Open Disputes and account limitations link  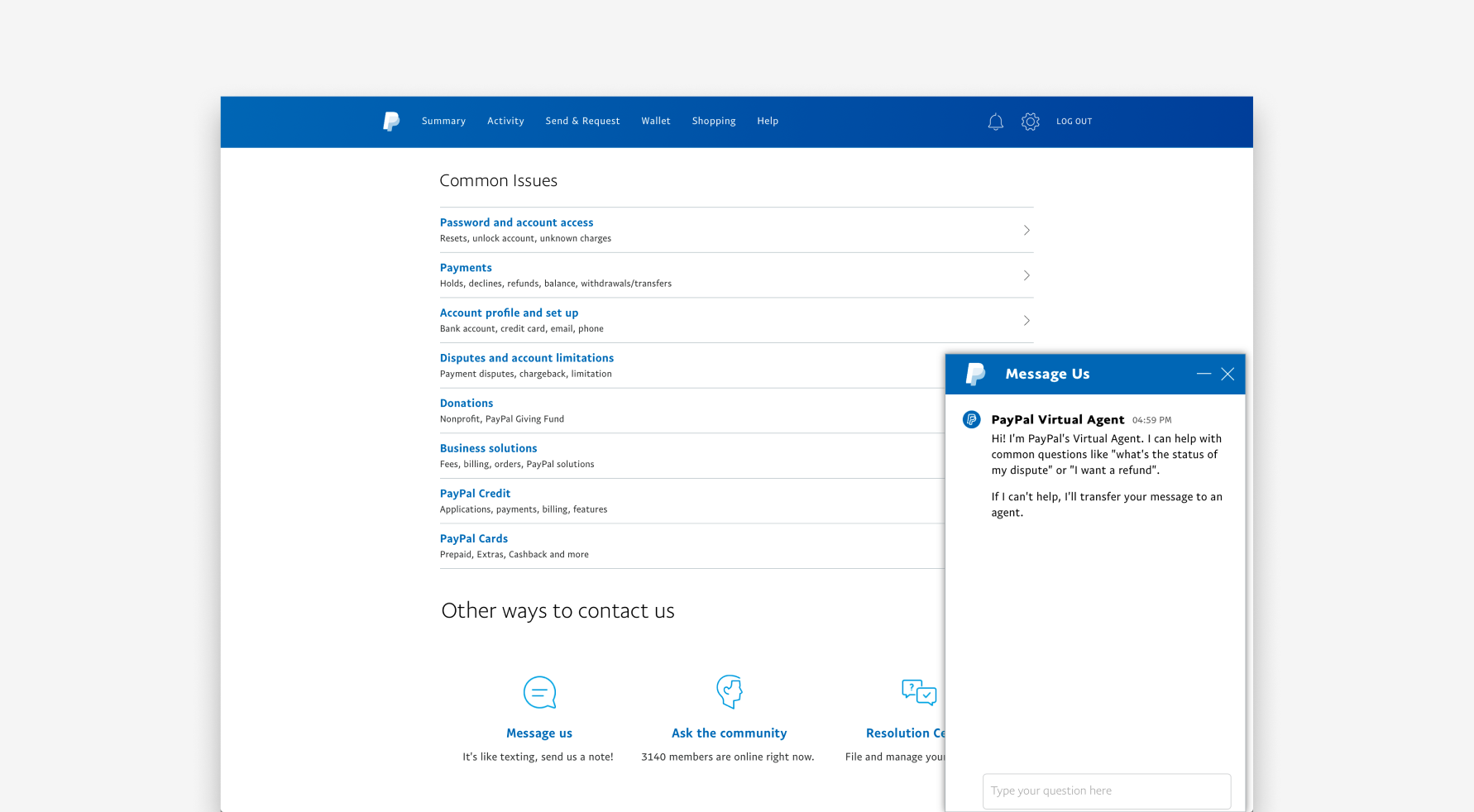(x=526, y=358)
